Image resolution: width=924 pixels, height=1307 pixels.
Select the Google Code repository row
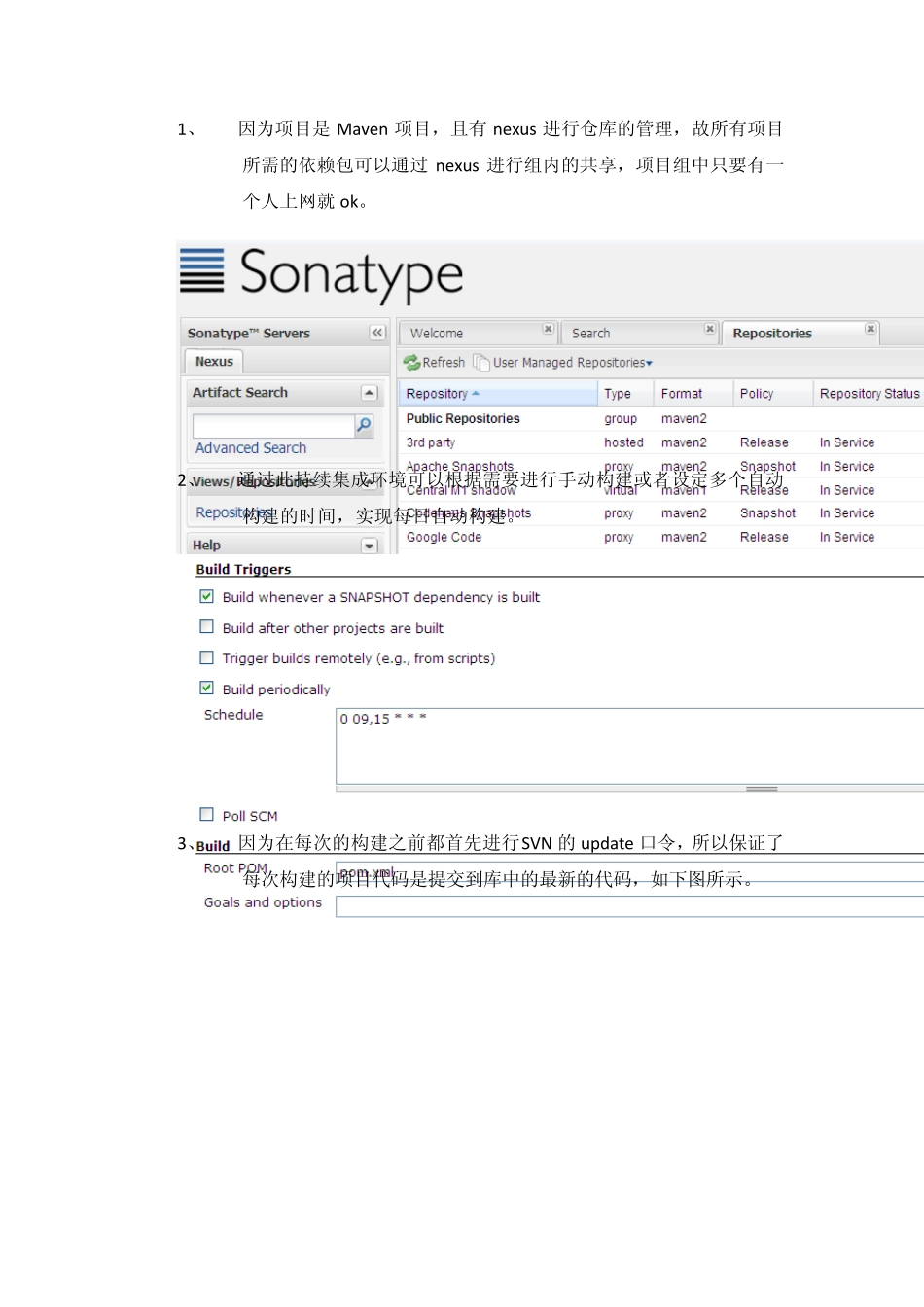click(661, 537)
